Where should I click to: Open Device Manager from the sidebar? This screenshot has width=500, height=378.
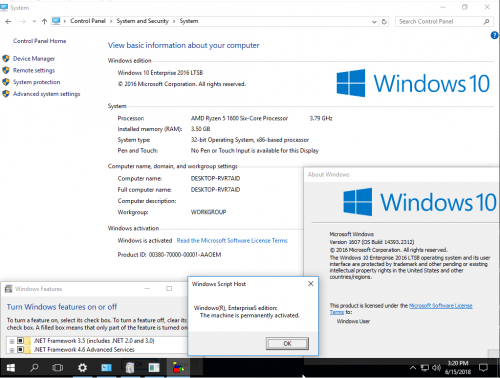pos(34,59)
